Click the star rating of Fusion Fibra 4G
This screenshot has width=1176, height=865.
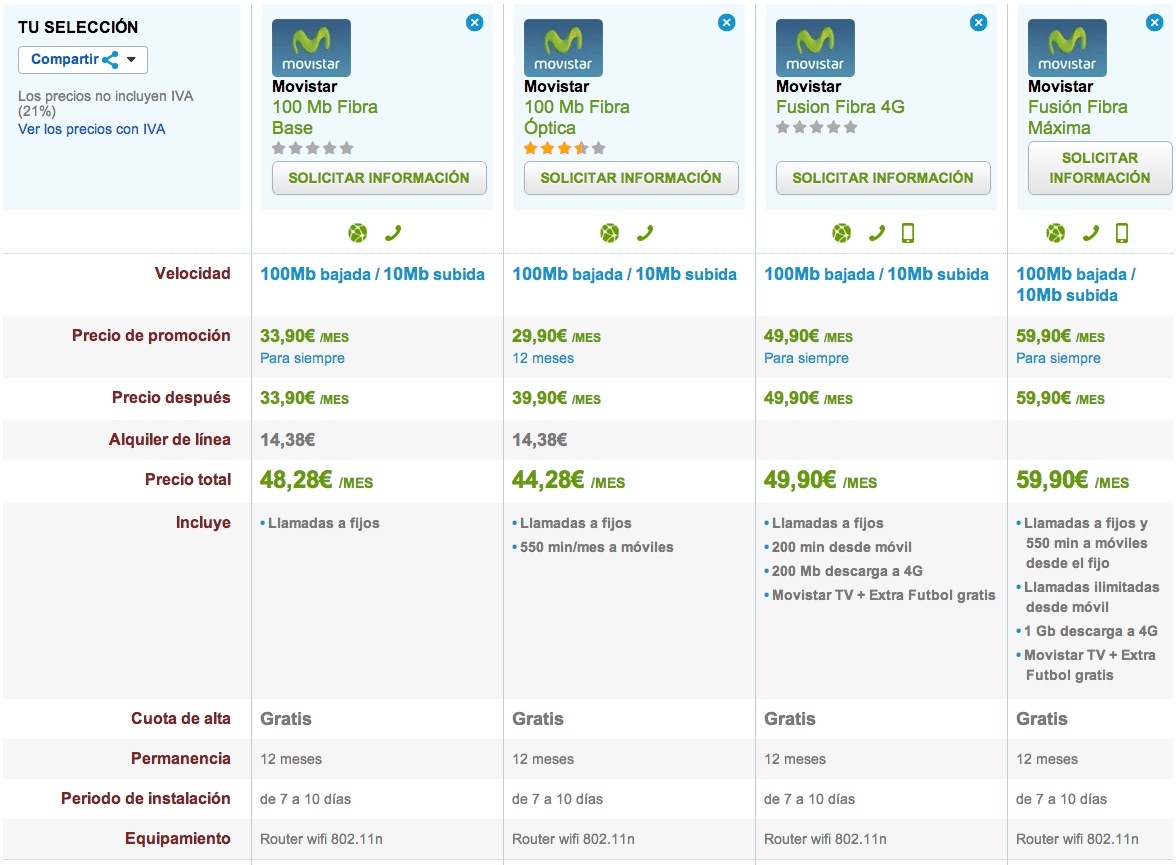coord(816,128)
